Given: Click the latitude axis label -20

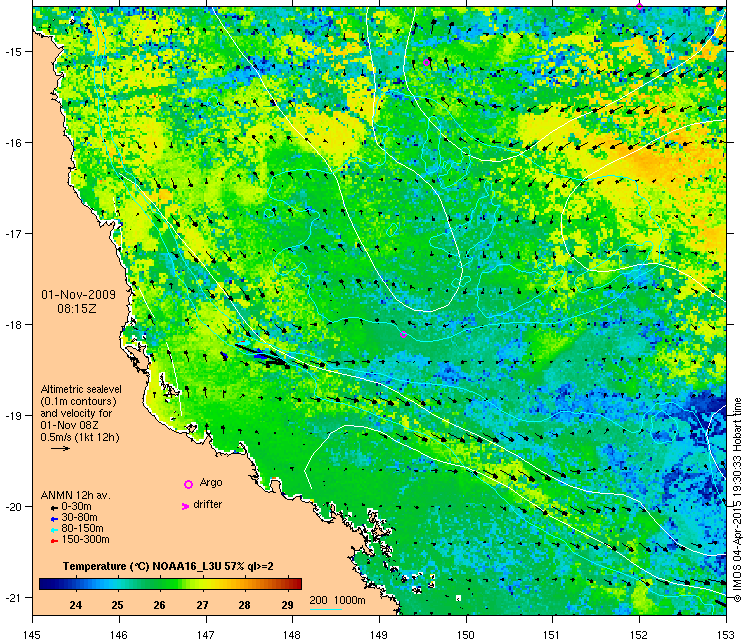Looking at the screenshot, I should (x=12, y=507).
